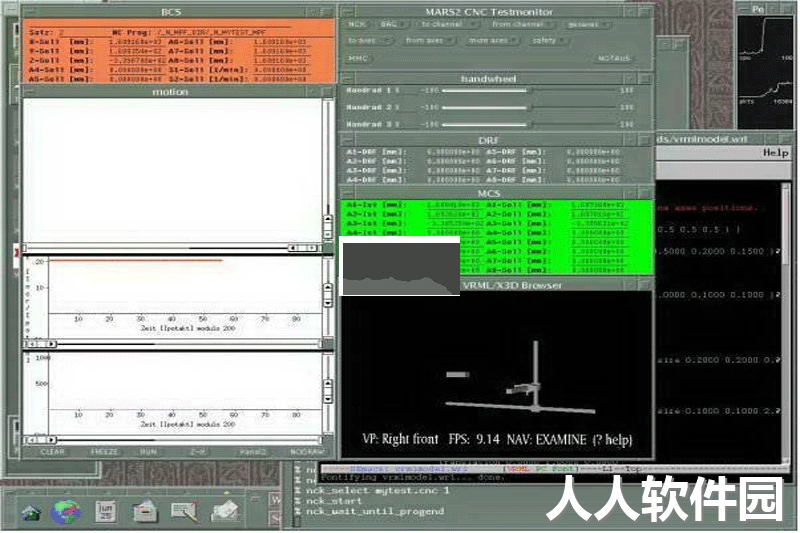Click FREEZE in the motion window
Screen dimensions: 800x533
[x=104, y=452]
